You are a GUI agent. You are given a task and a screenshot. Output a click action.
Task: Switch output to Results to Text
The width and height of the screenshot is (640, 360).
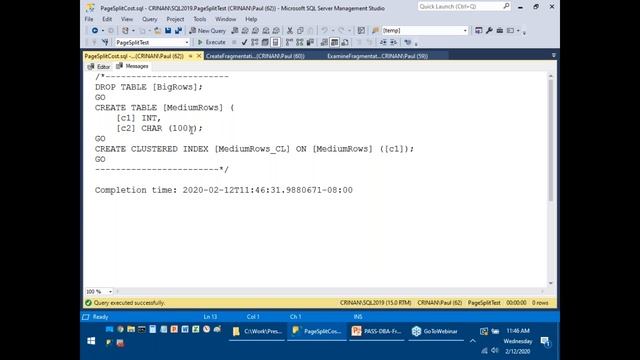[x=324, y=42]
